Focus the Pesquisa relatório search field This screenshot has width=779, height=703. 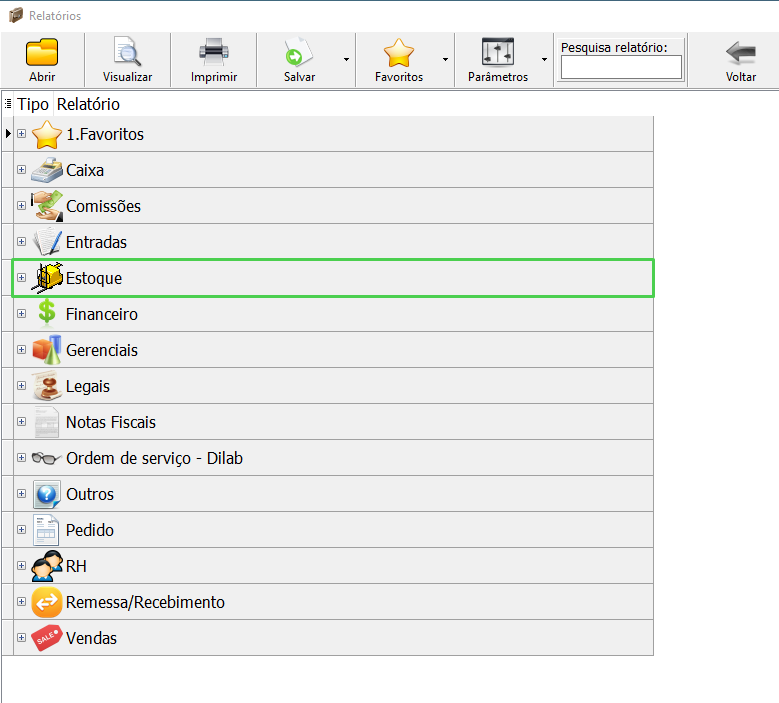(621, 67)
